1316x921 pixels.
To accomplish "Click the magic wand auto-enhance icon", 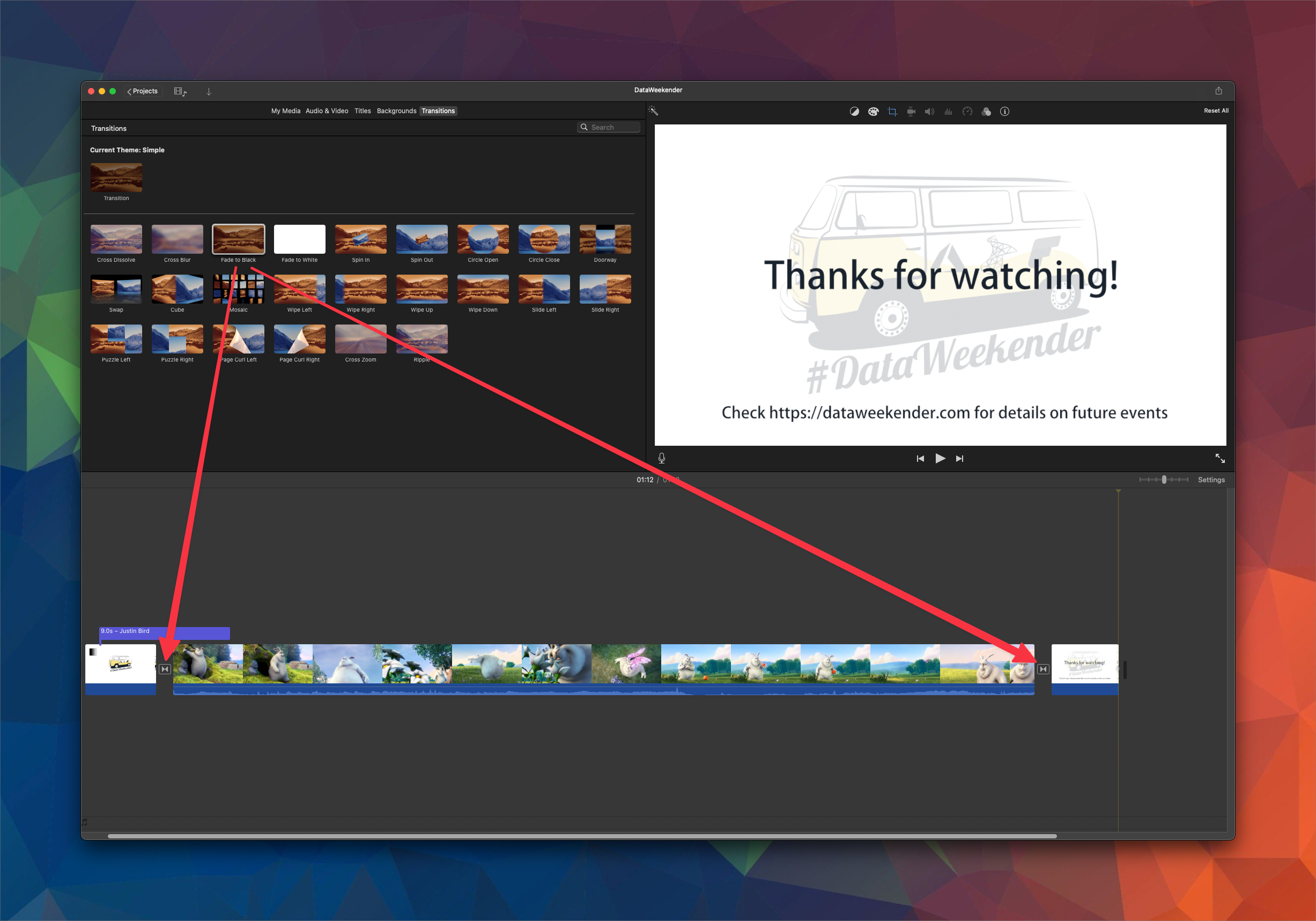I will click(x=653, y=110).
